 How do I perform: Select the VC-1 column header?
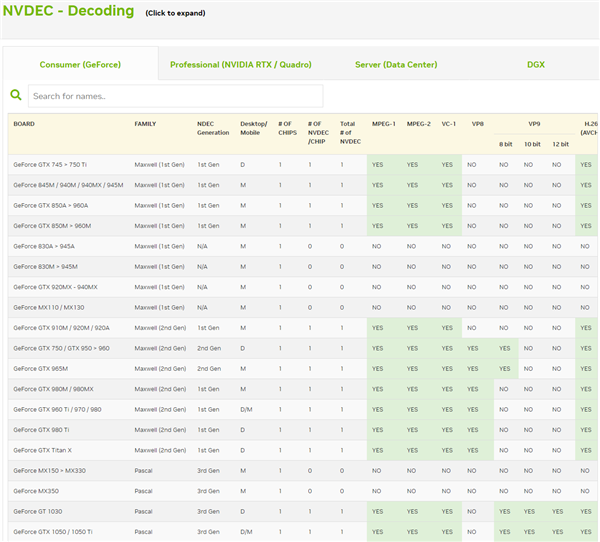[447, 123]
